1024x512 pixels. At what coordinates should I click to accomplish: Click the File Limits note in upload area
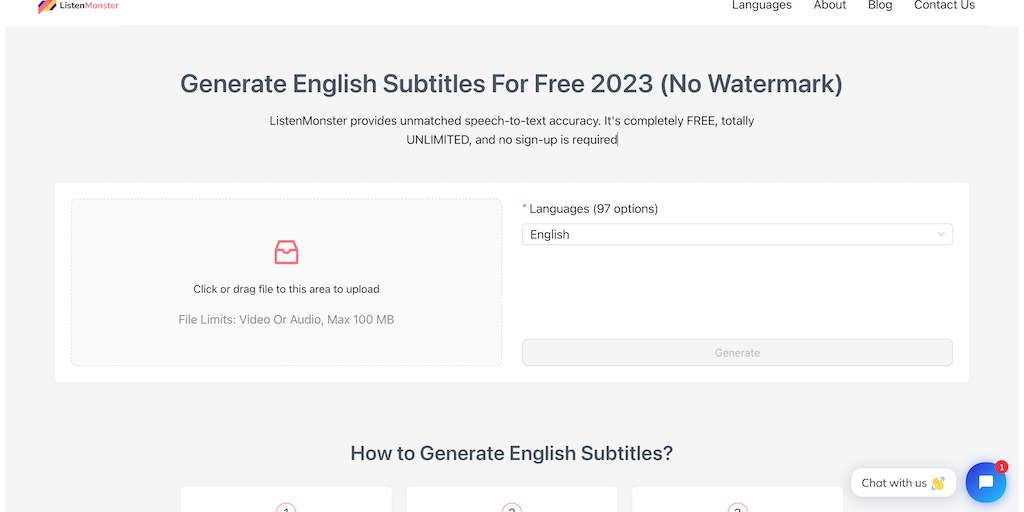click(286, 320)
